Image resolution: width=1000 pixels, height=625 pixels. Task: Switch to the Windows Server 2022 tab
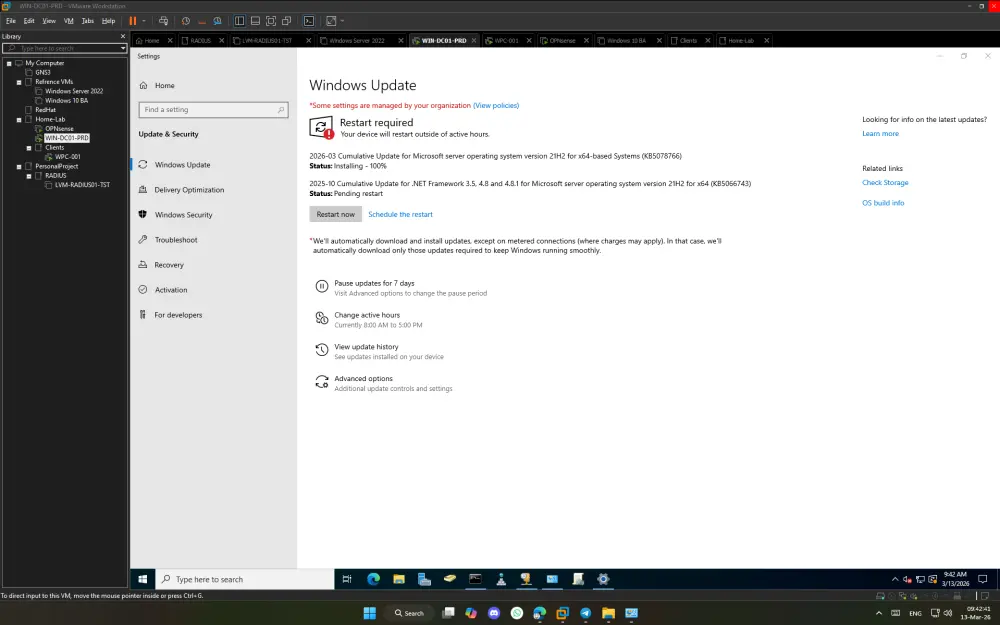[357, 40]
